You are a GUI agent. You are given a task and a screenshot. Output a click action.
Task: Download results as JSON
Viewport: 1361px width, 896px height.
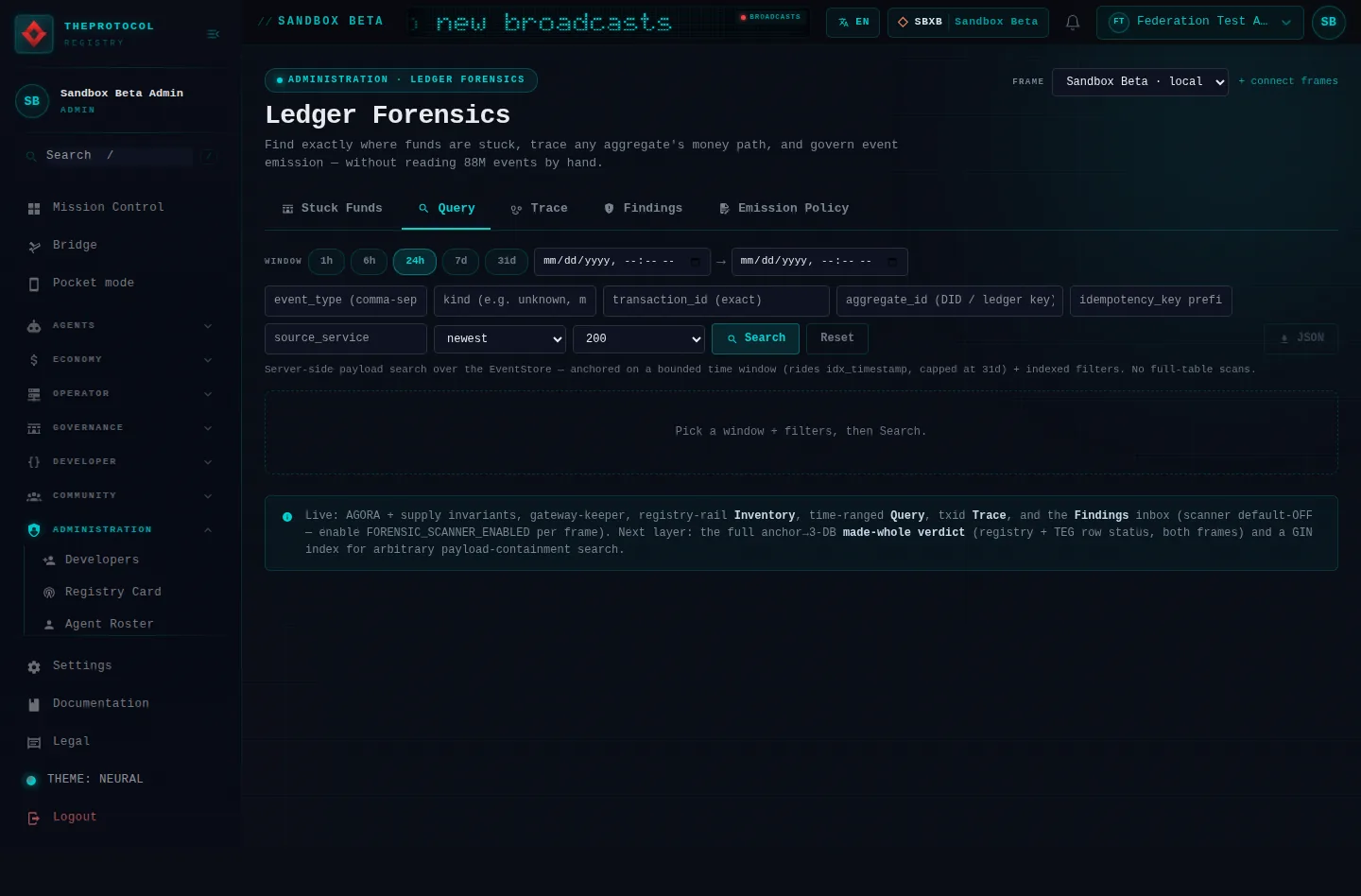[x=1301, y=338]
